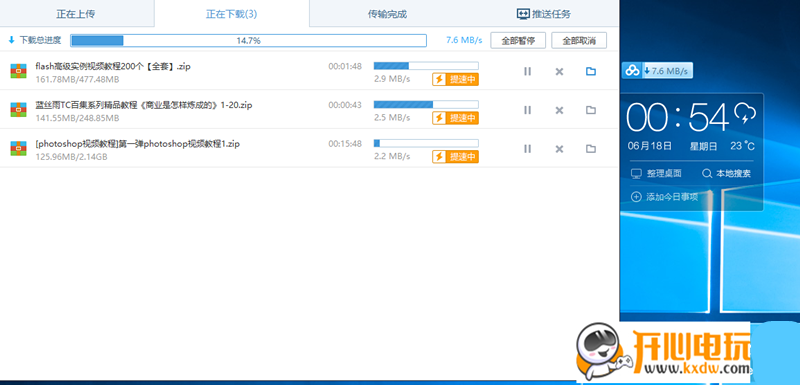This screenshot has height=385, width=800.
Task: Click remaining time 00:01:48
Action: click(x=345, y=66)
